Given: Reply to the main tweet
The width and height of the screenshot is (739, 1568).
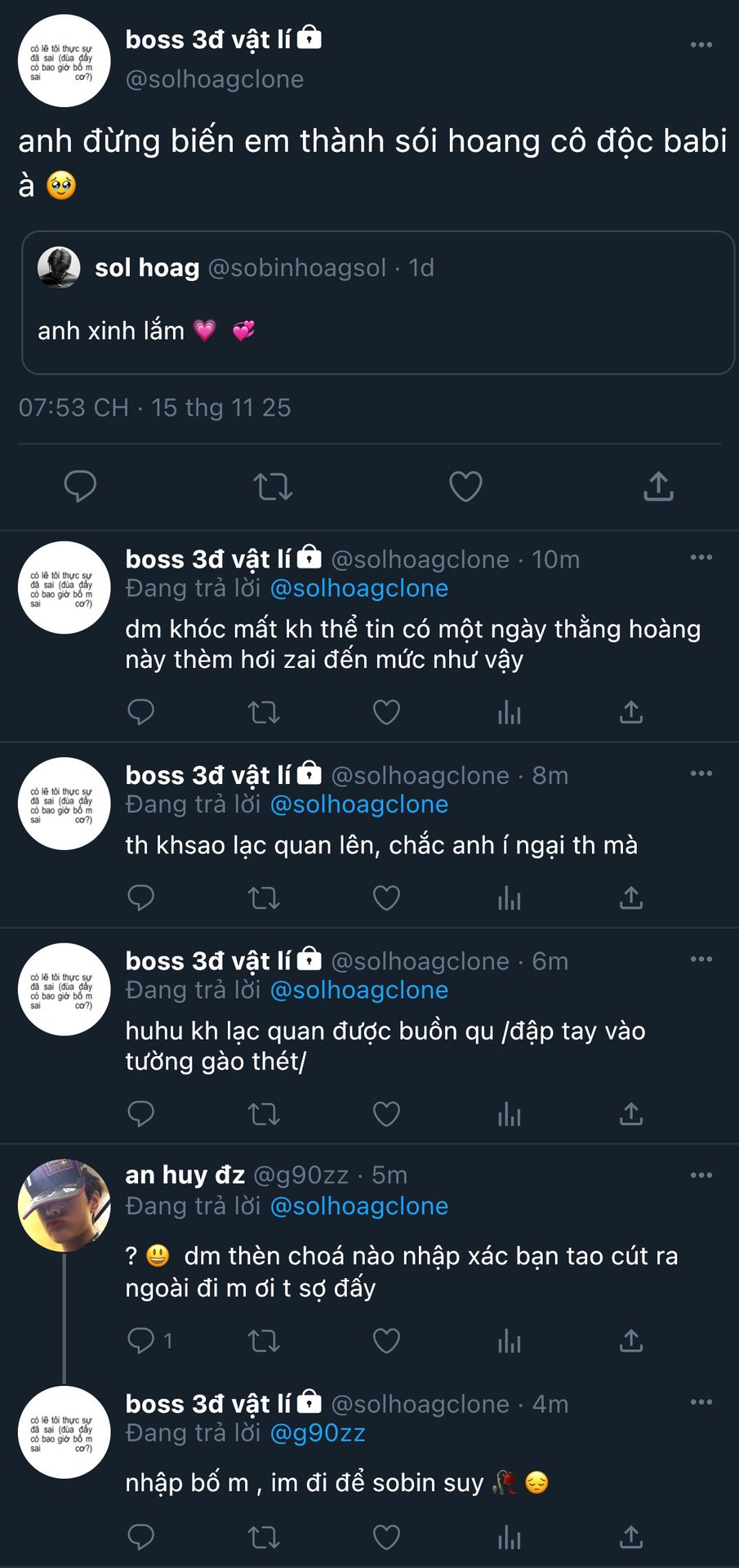Looking at the screenshot, I should tap(80, 487).
